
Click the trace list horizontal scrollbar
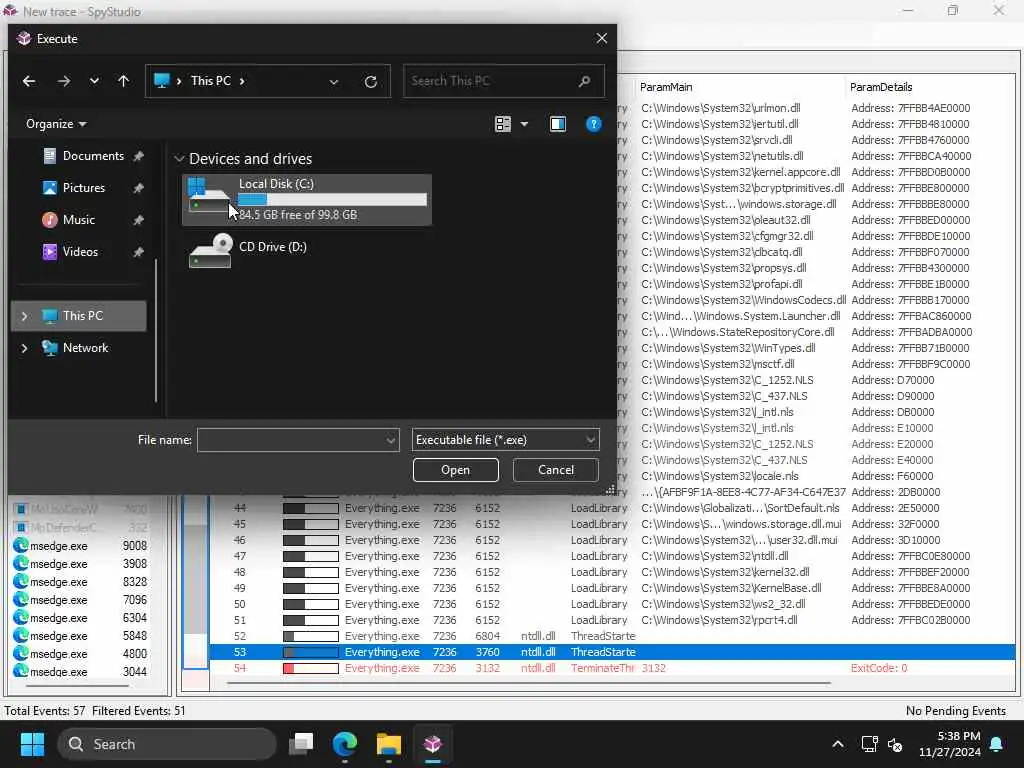point(529,683)
